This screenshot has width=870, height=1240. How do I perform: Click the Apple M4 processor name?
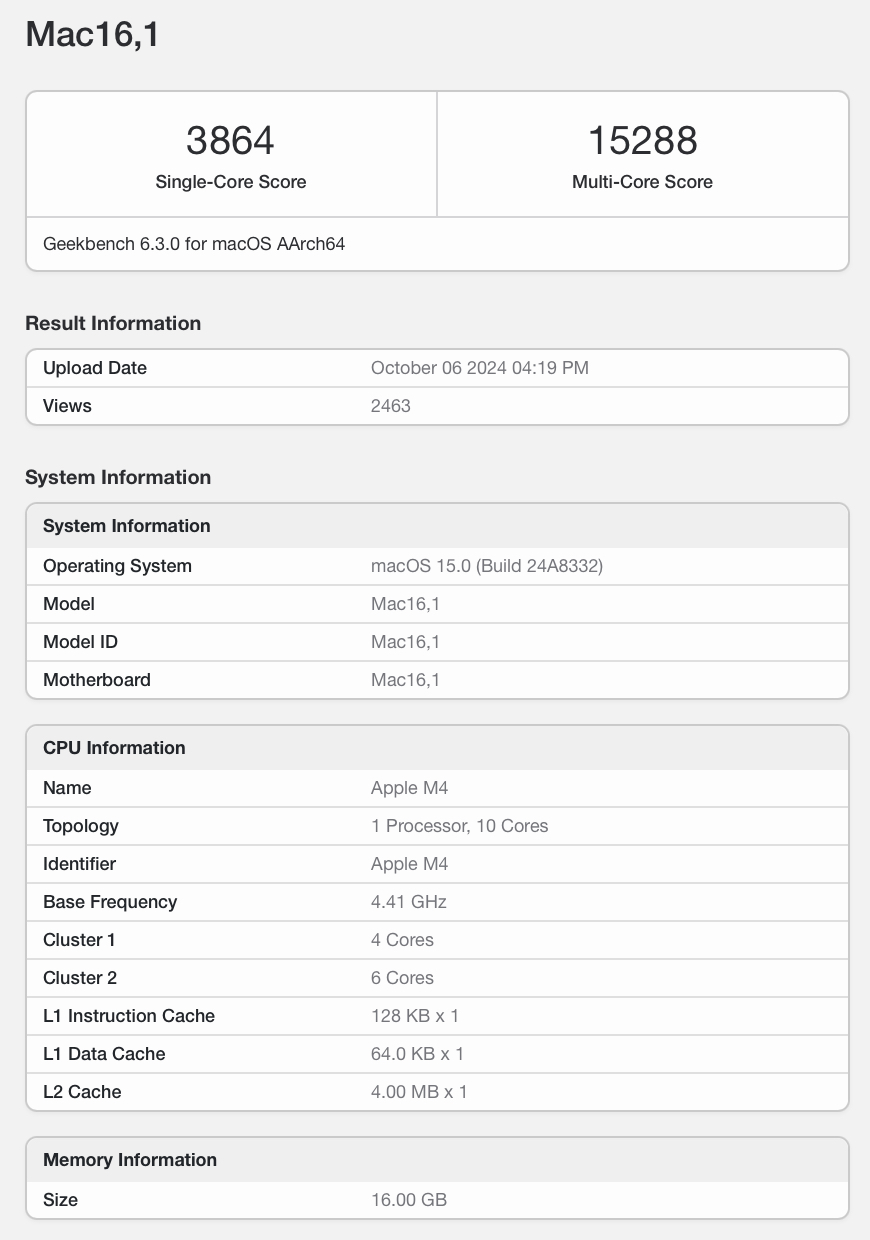click(409, 788)
